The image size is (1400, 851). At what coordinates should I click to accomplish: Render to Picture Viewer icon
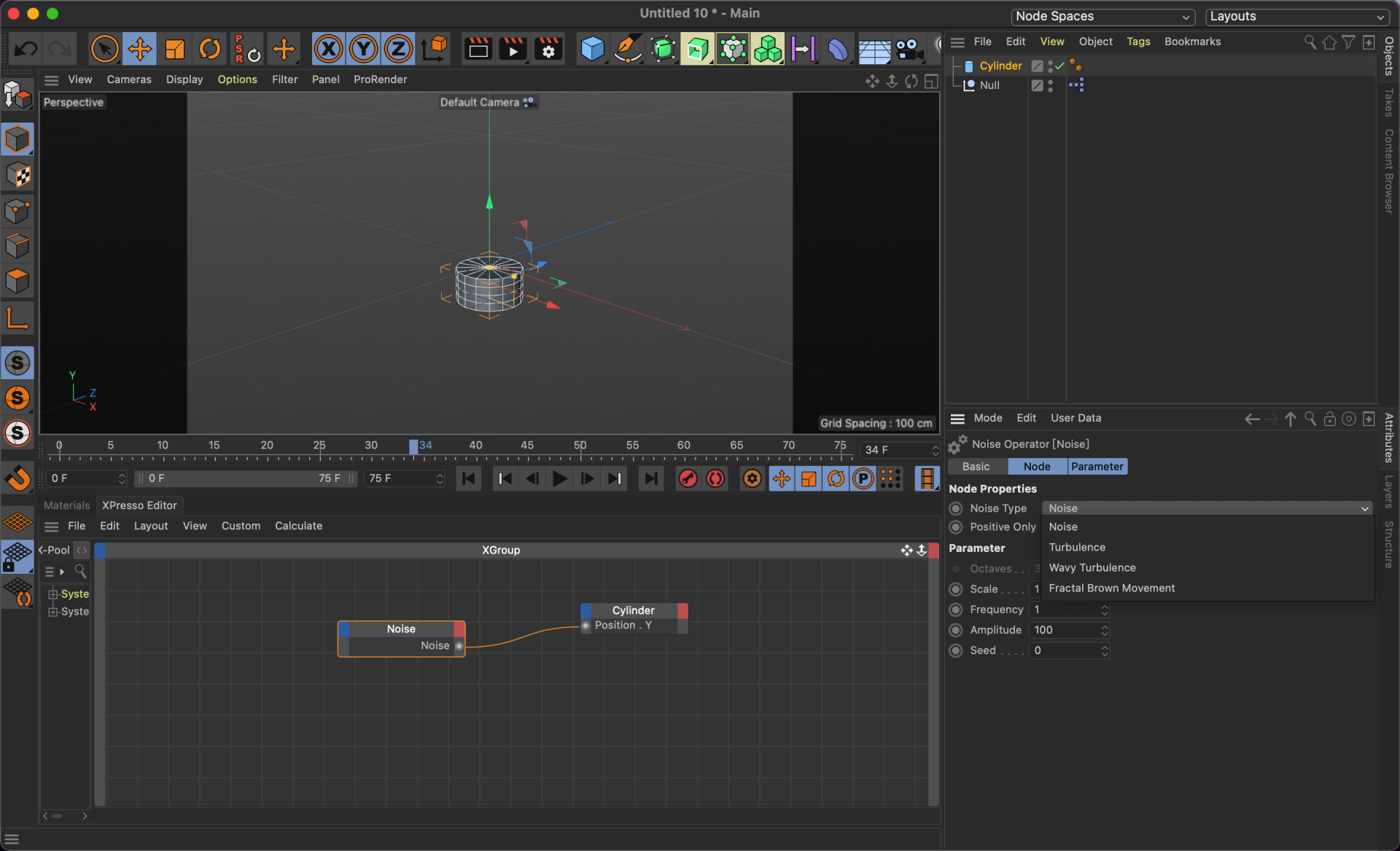click(x=513, y=49)
